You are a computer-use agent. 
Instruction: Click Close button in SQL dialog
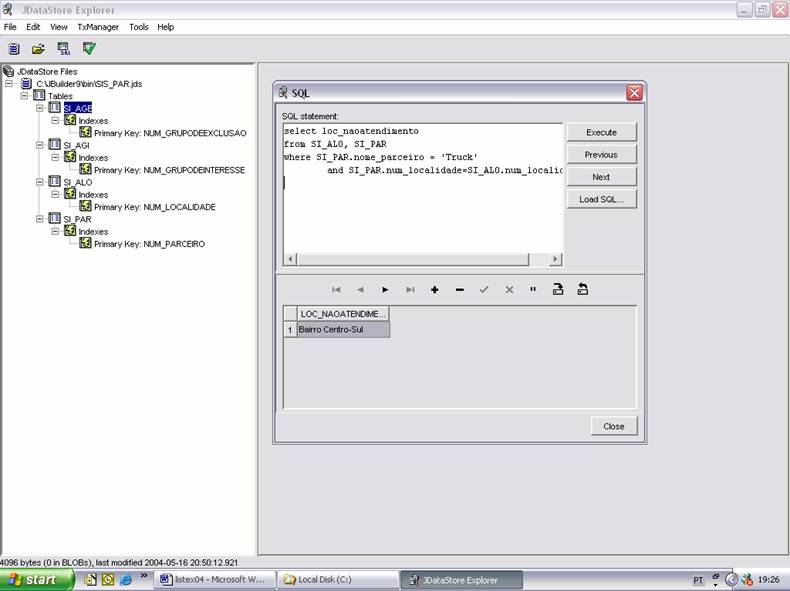pos(614,426)
